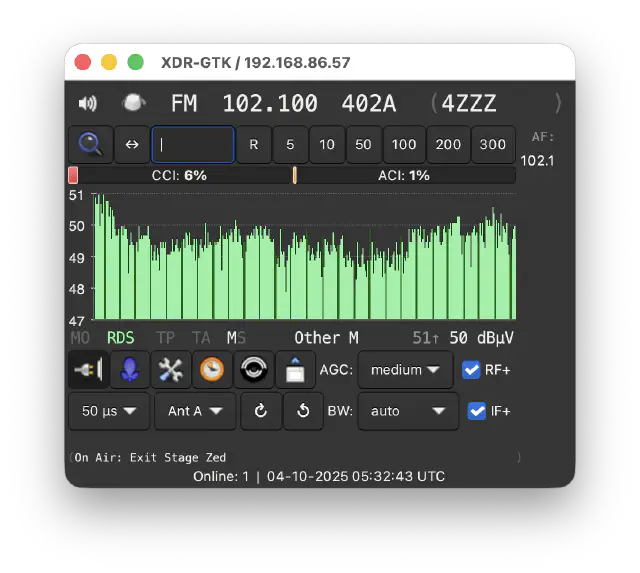Open the 50 µs de-emphasis dropdown
The image size is (640, 573).
pos(109,411)
